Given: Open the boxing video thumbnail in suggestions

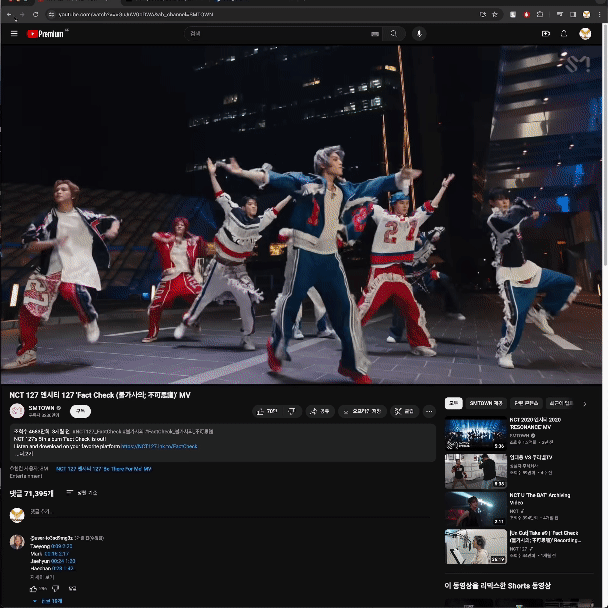Looking at the screenshot, I should 476,471.
